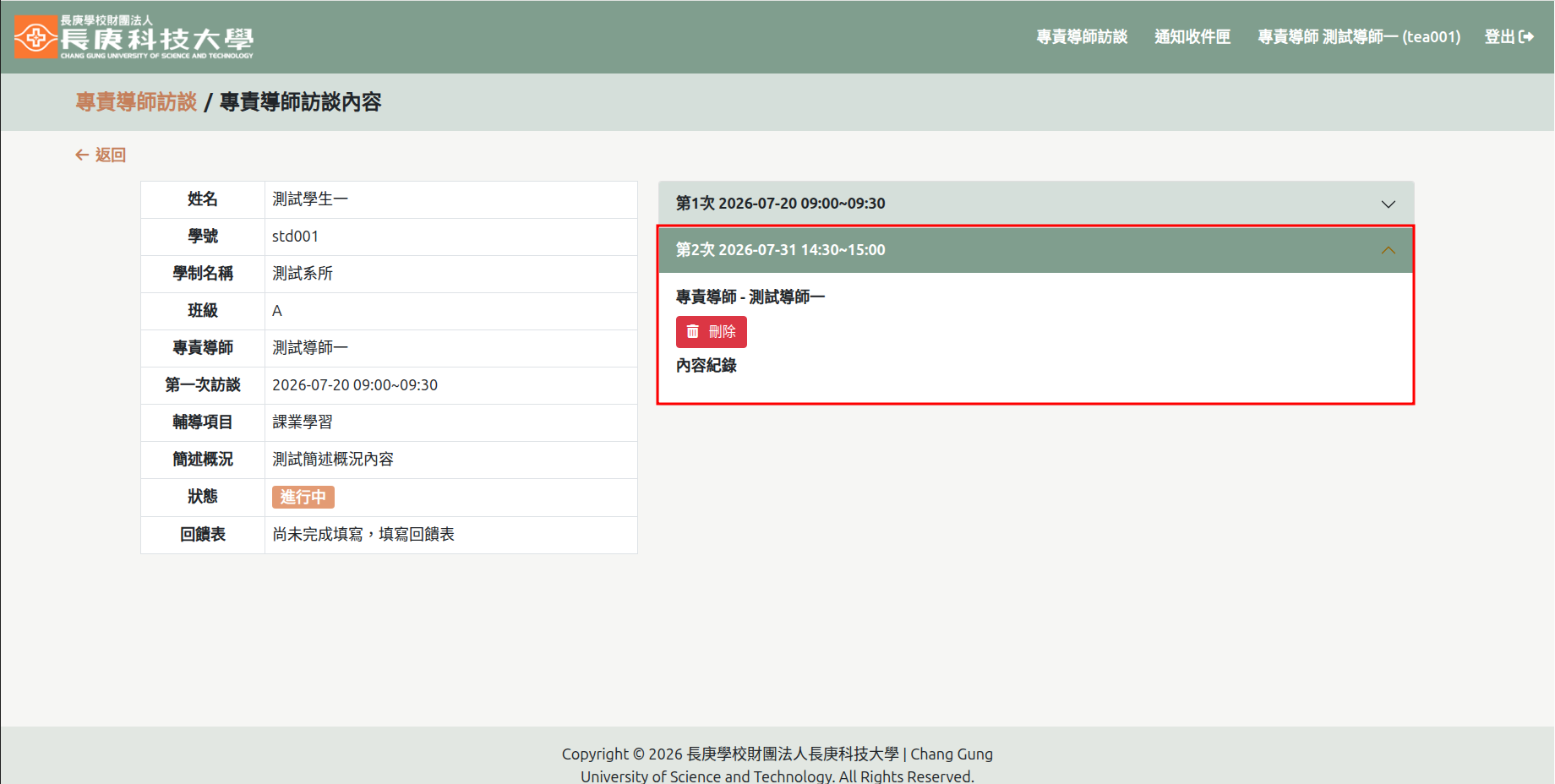Click the class value A
Viewport: 1555px width, 784px height.
pos(277,311)
